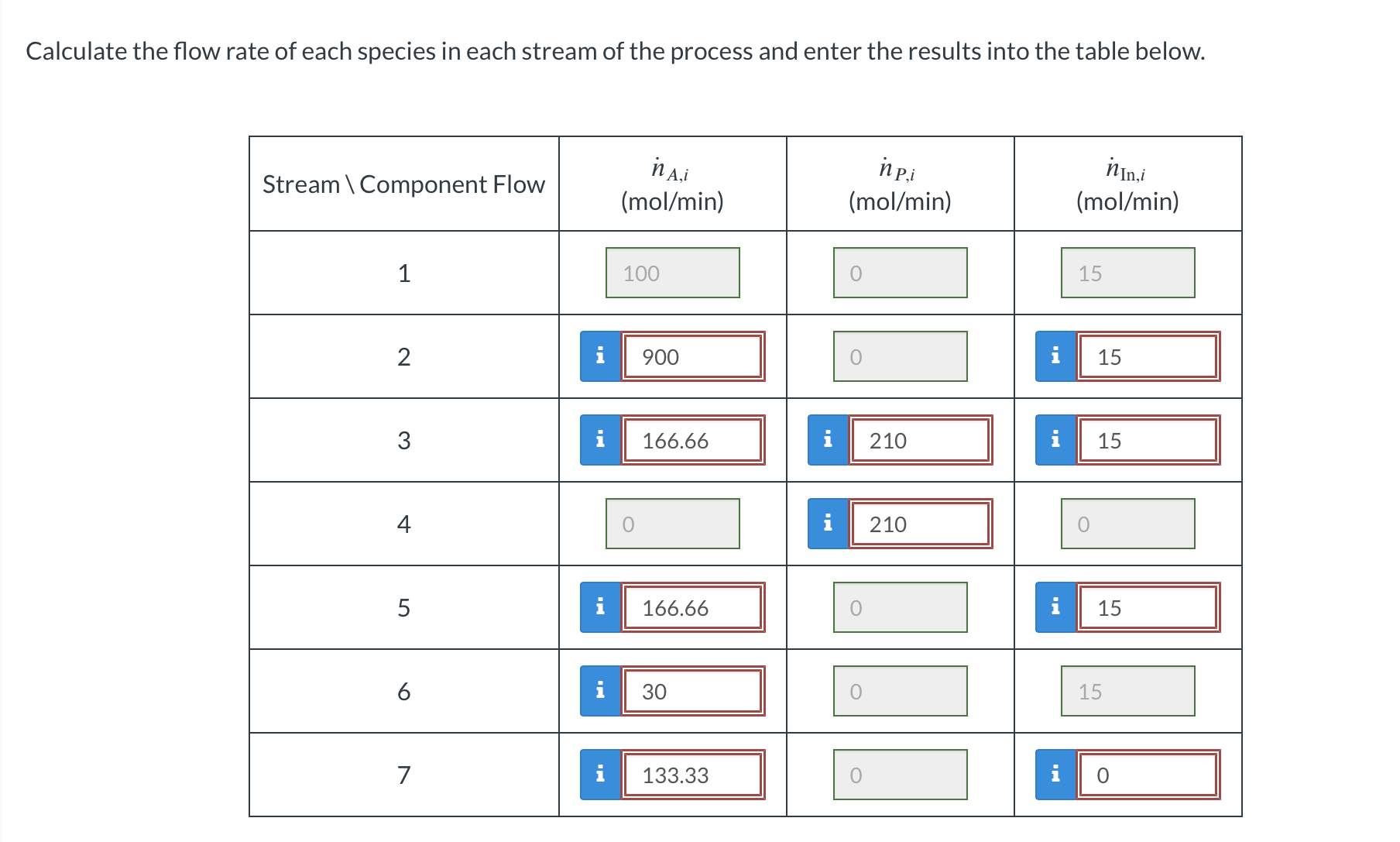
Task: Click the info icon beside stream 5 value 166.66
Action: [600, 607]
